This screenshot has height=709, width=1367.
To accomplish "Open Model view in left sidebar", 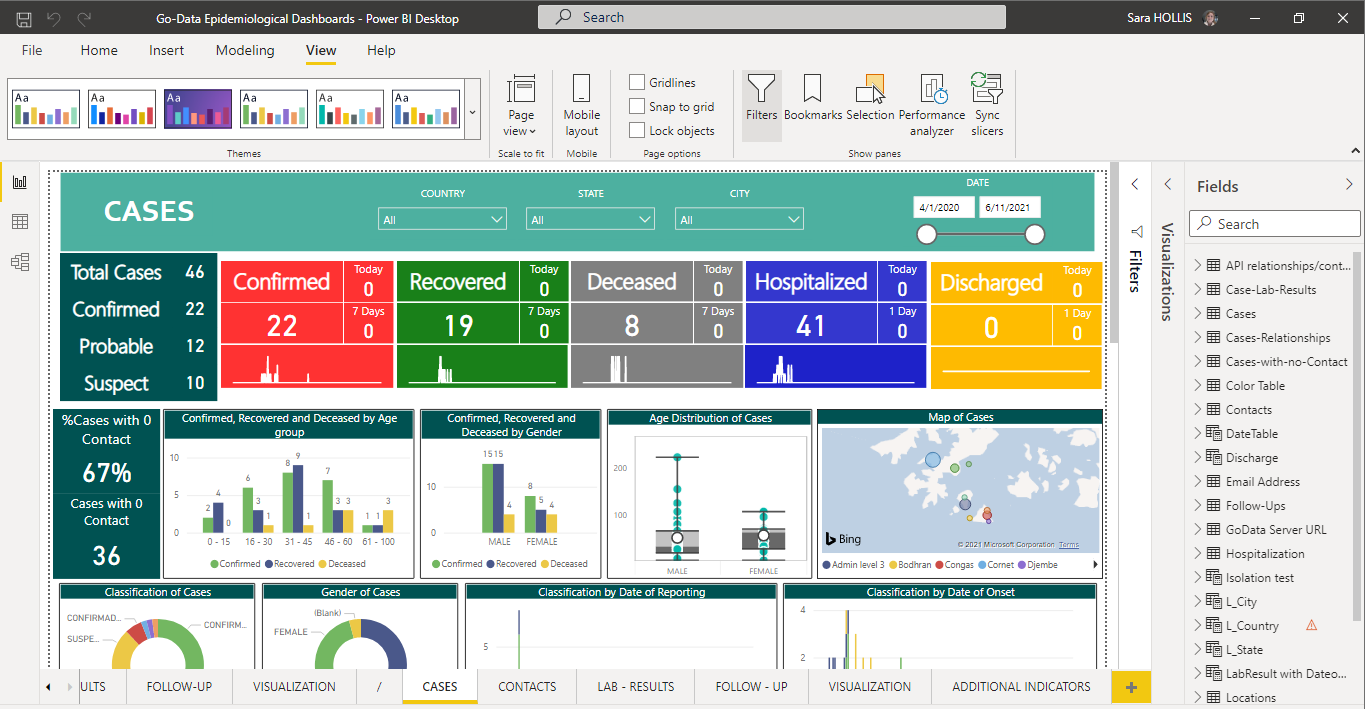I will 20,262.
